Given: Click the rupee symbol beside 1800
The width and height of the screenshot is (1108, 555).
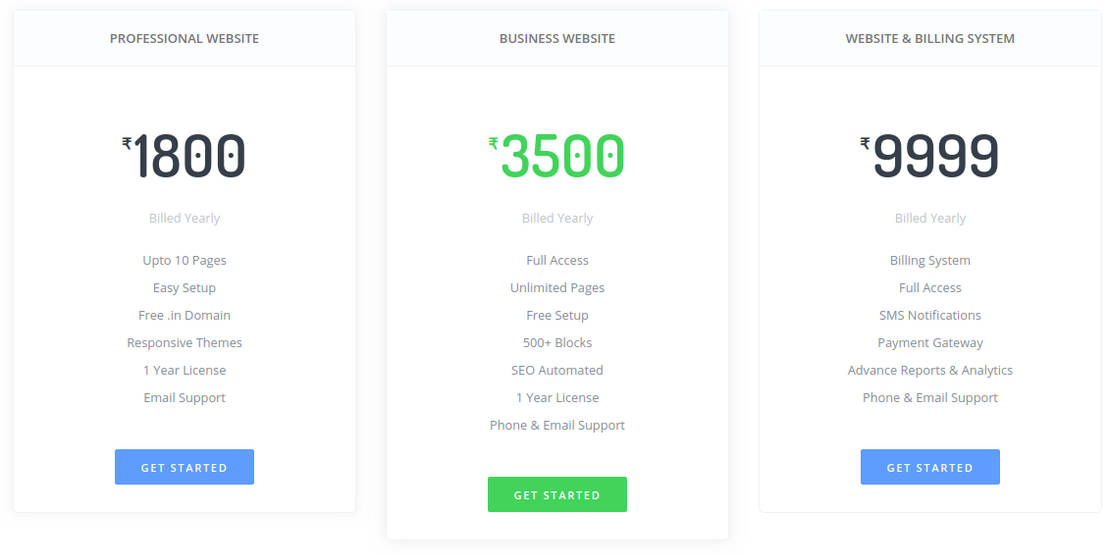Looking at the screenshot, I should (x=127, y=143).
